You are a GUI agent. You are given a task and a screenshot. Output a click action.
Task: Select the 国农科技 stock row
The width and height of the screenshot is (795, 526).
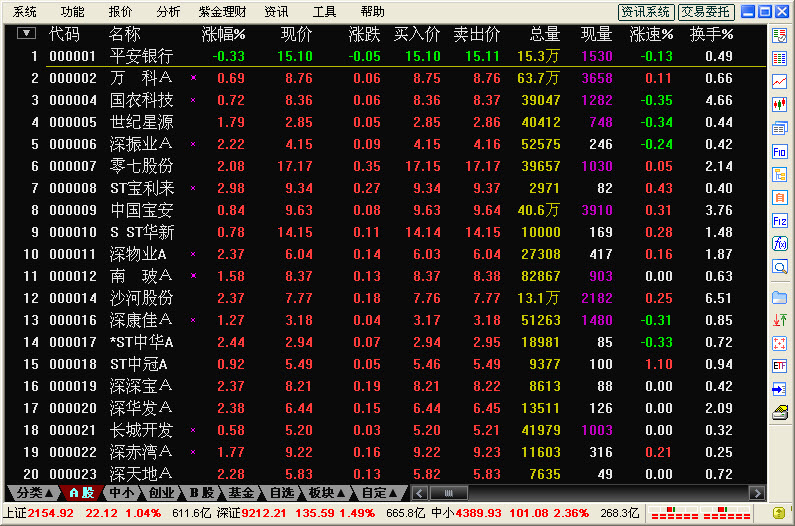pyautogui.click(x=385, y=100)
